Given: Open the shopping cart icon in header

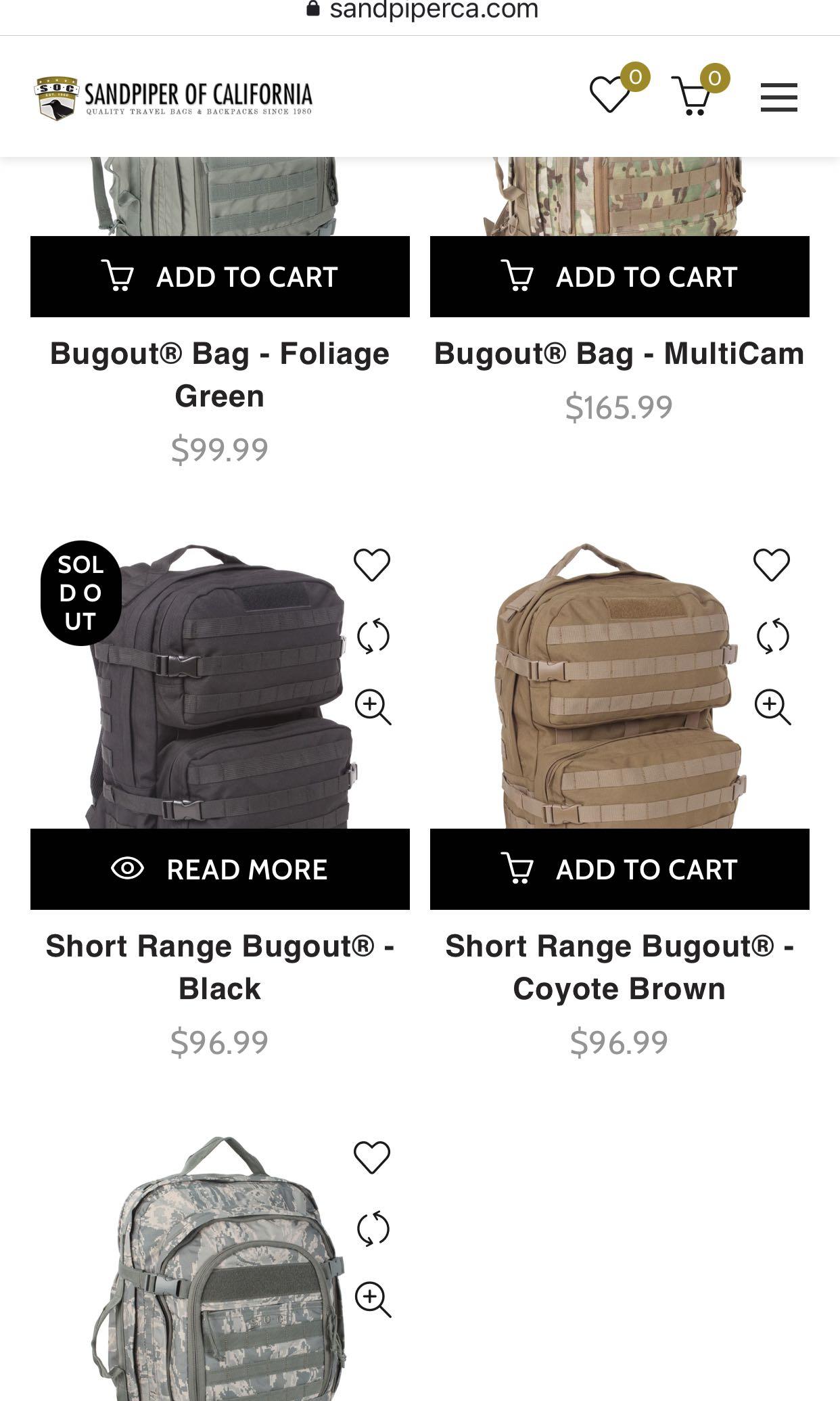Looking at the screenshot, I should pyautogui.click(x=692, y=95).
